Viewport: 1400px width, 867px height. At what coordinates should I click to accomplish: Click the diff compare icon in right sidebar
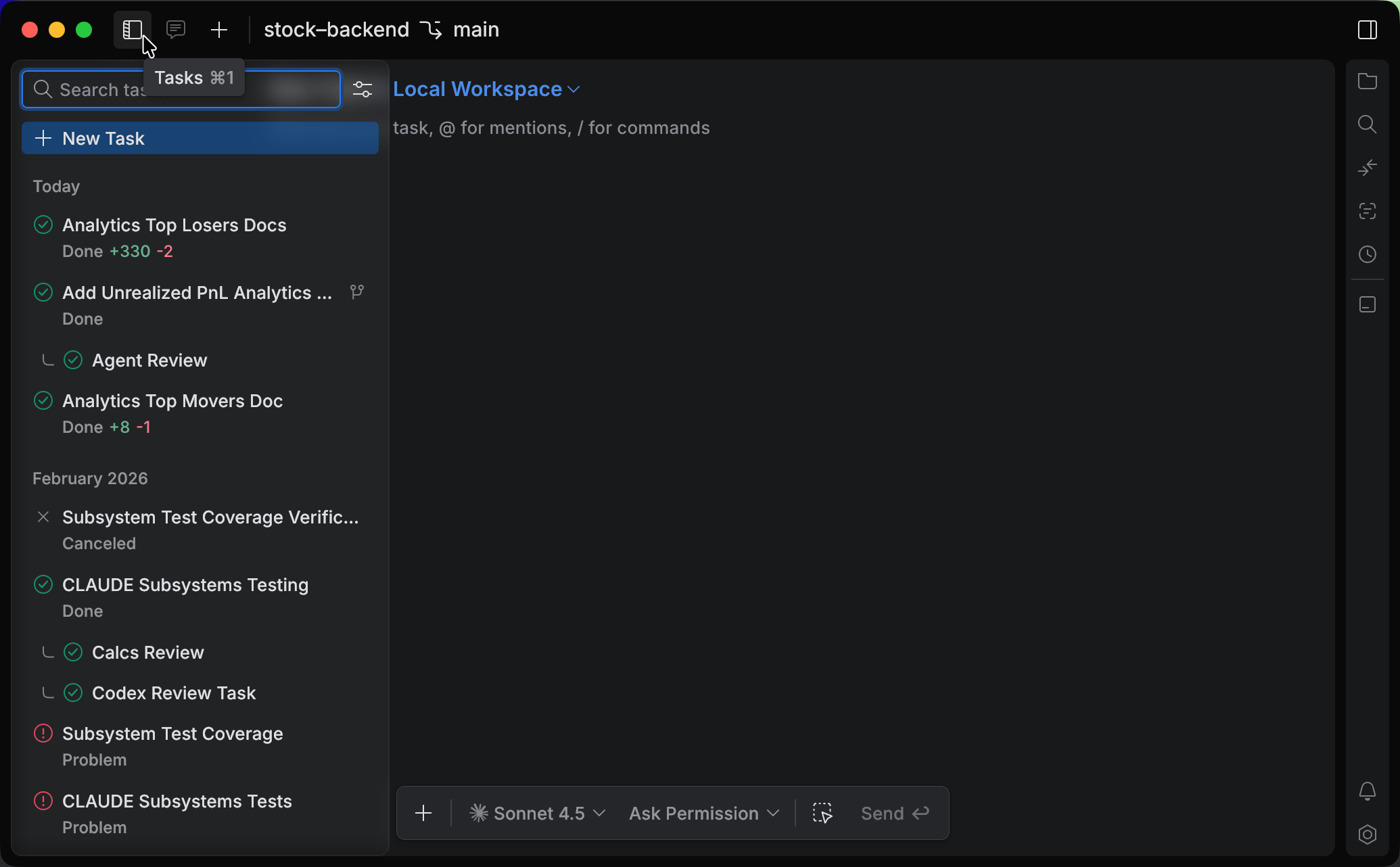click(1368, 167)
